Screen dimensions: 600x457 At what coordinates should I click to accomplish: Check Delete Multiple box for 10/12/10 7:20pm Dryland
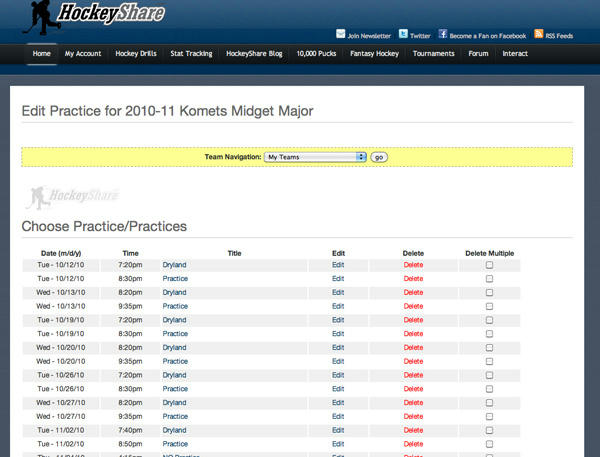[x=489, y=265]
